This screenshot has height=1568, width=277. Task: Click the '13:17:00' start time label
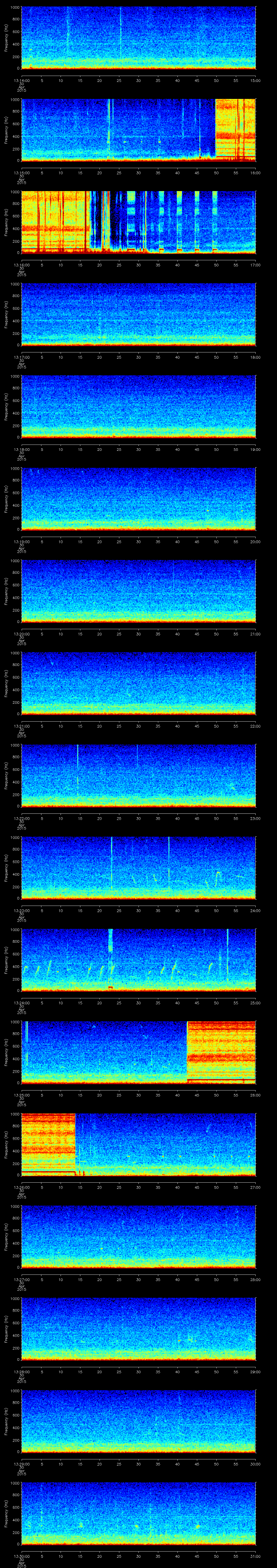21,357
